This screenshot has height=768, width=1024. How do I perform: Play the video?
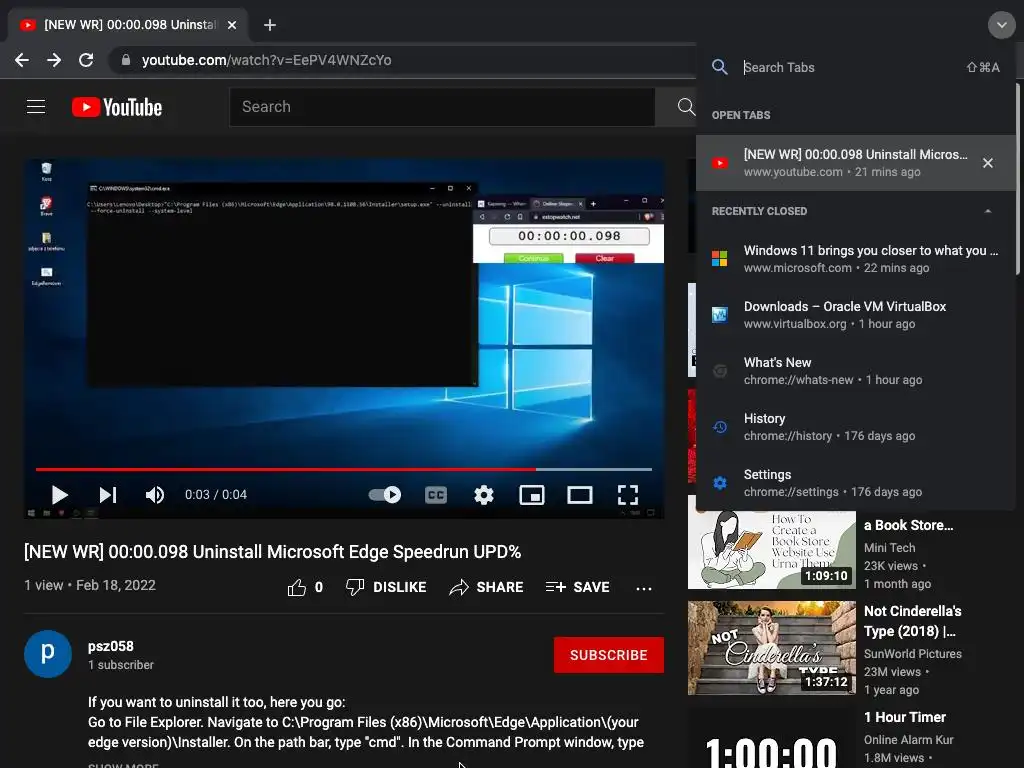[x=59, y=495]
